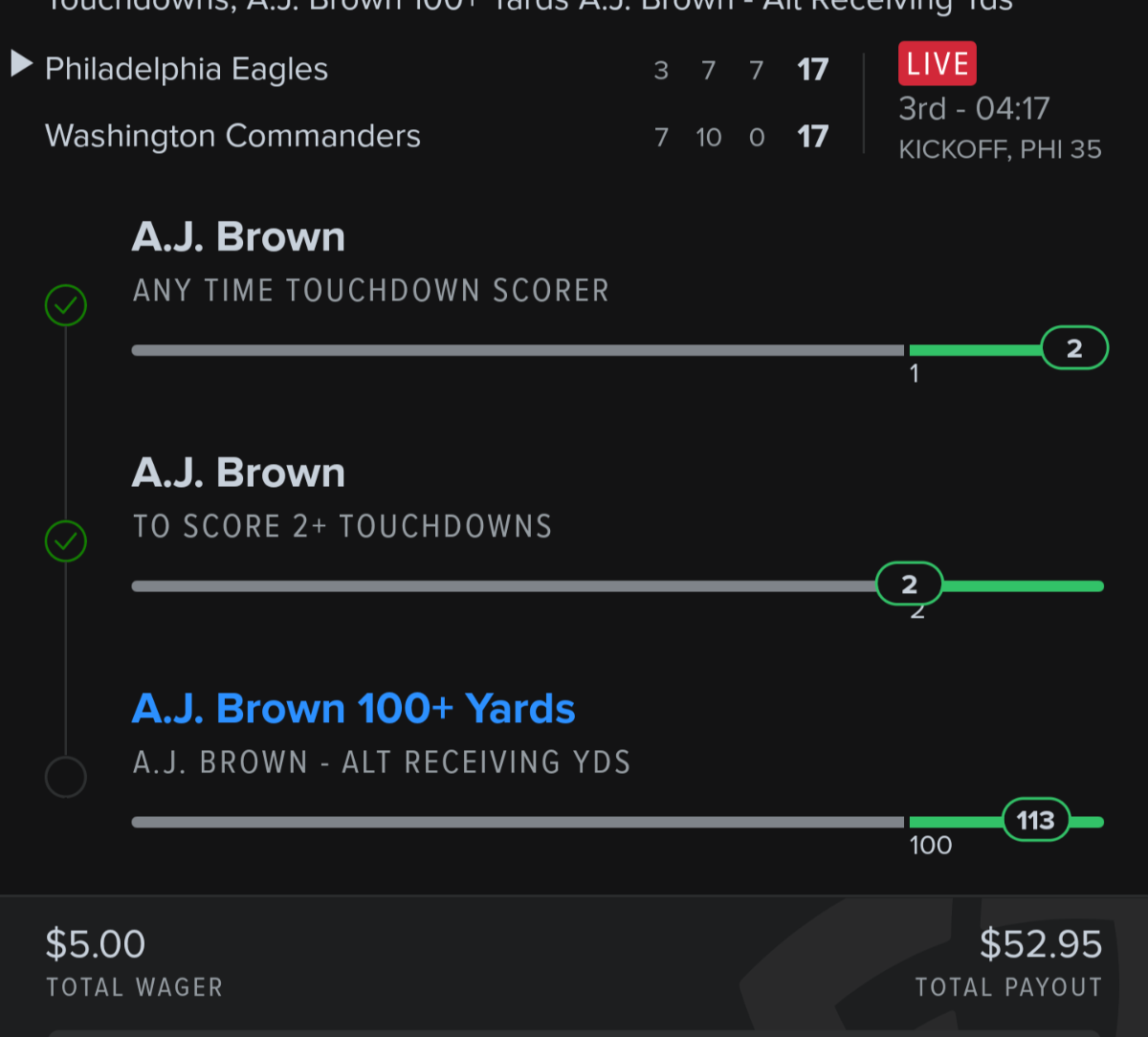Screen dimensions: 1148x1037
Task: Click the green check for Any Time Touchdown Scorer
Action: click(x=66, y=306)
